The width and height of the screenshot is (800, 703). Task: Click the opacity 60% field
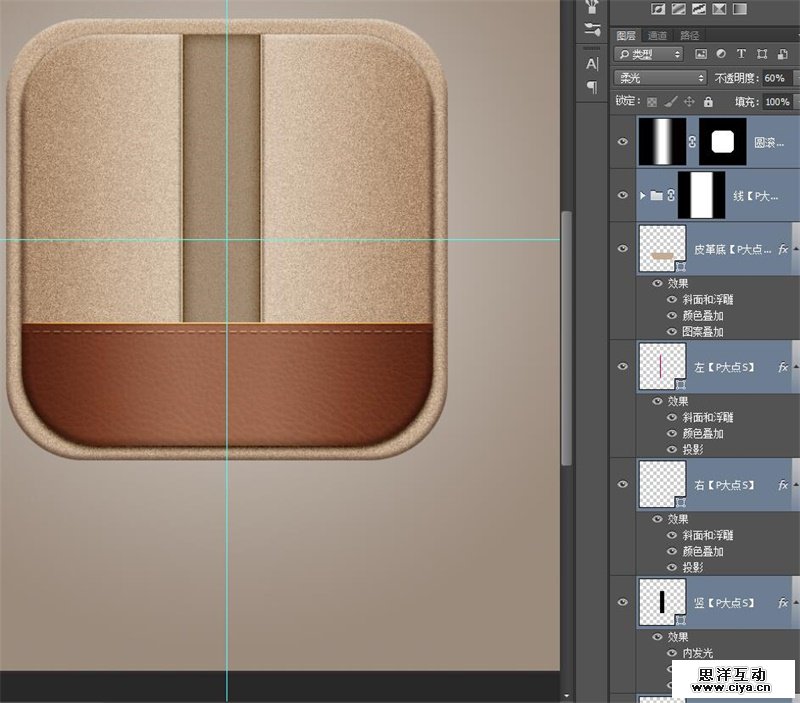pyautogui.click(x=775, y=78)
